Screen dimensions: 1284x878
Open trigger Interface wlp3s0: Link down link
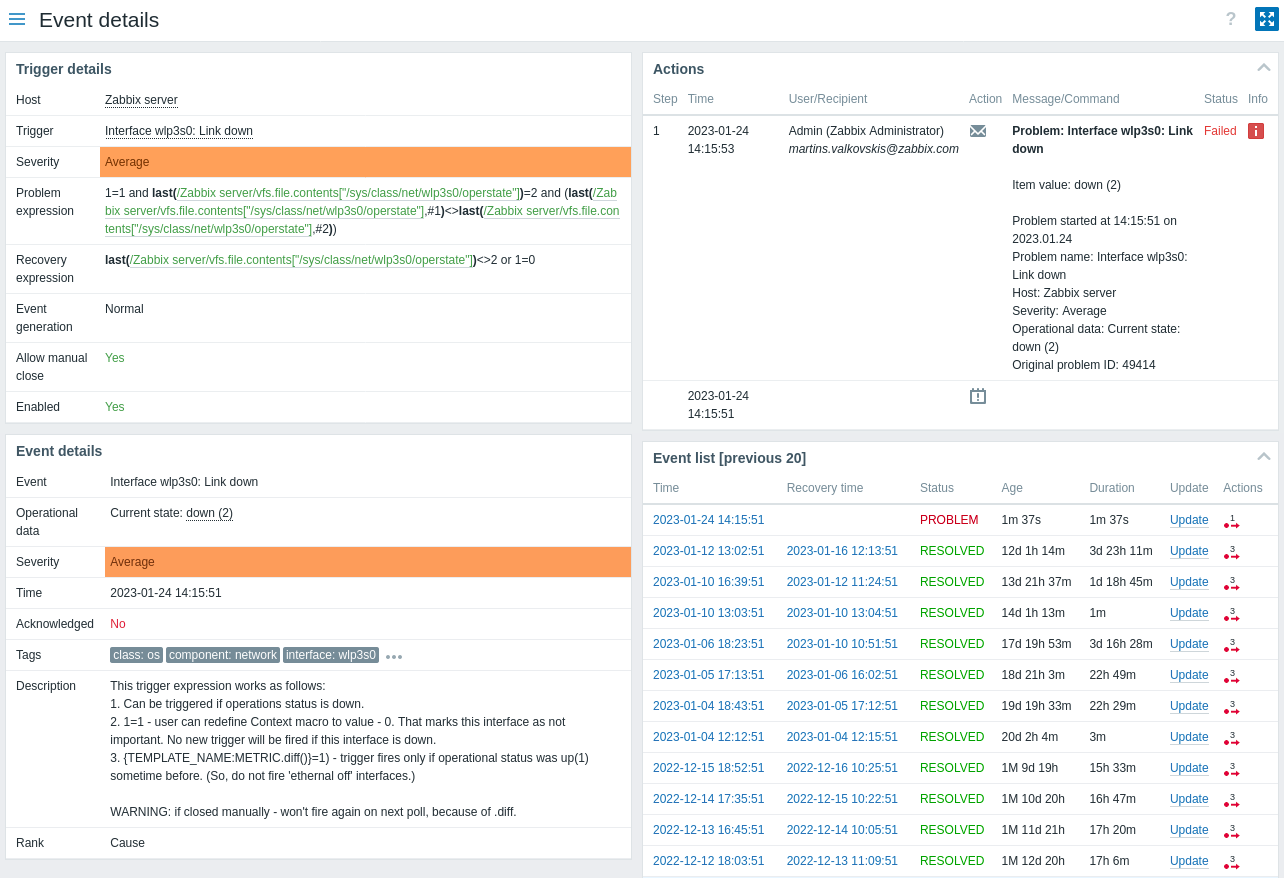[x=179, y=131]
